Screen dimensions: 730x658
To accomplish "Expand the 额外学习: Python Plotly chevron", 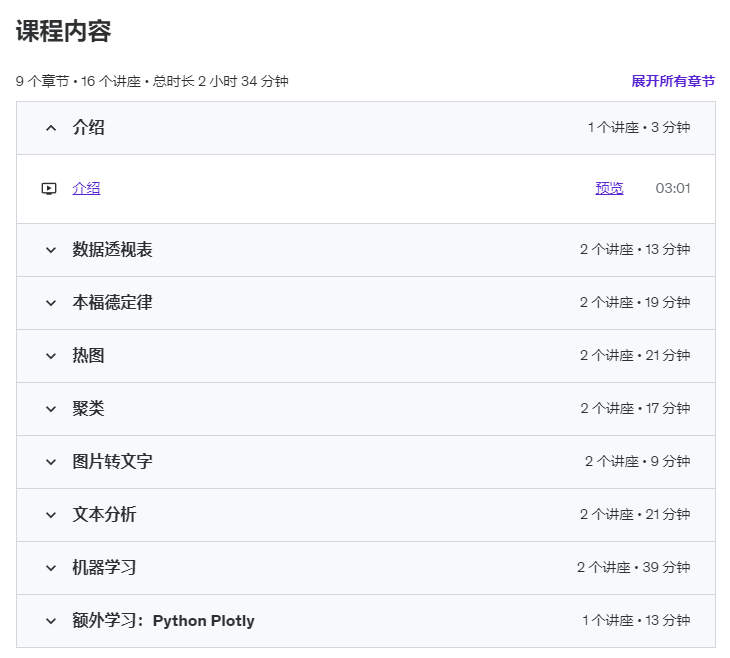I will point(51,621).
